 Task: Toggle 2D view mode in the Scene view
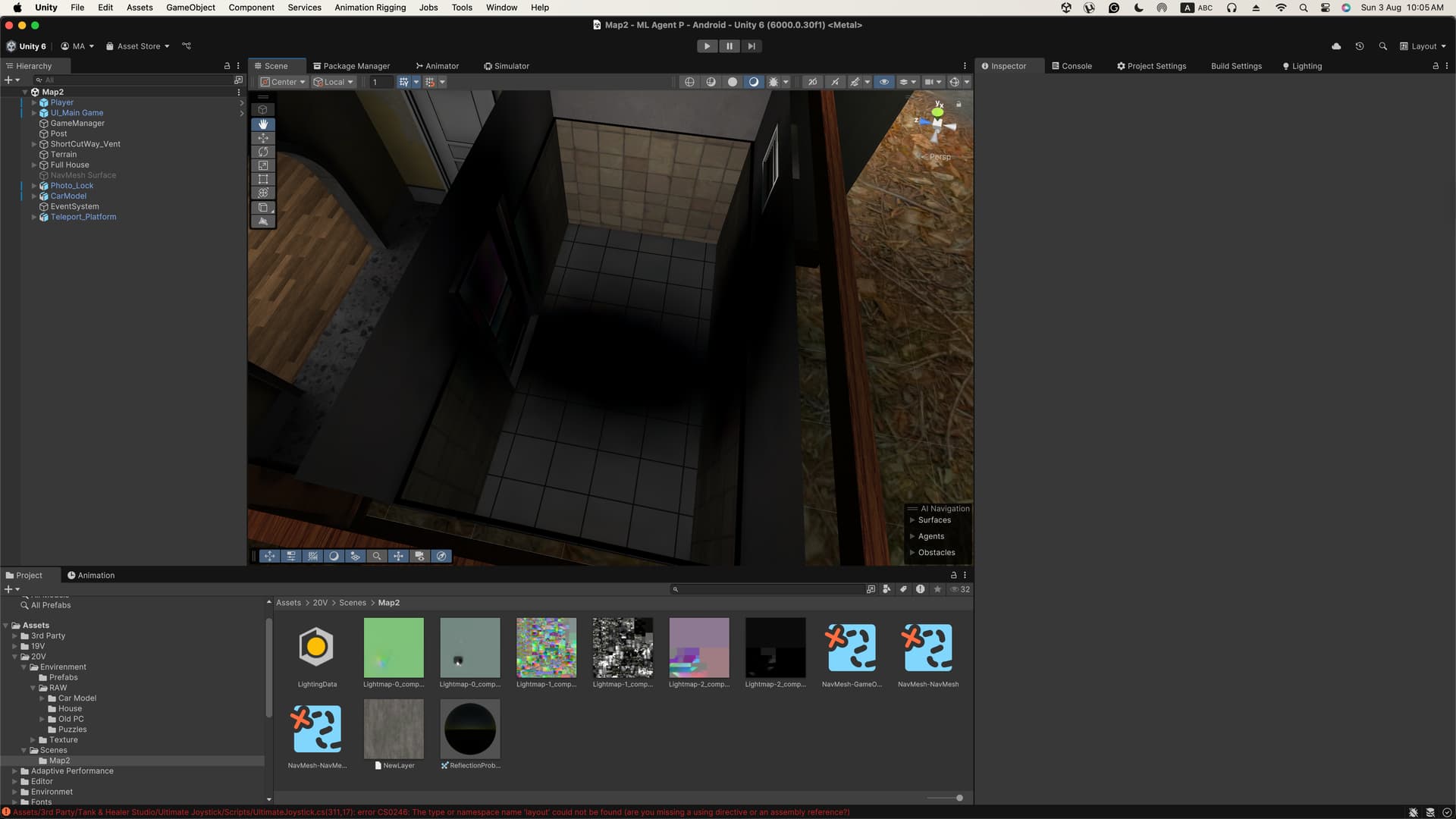click(x=812, y=82)
